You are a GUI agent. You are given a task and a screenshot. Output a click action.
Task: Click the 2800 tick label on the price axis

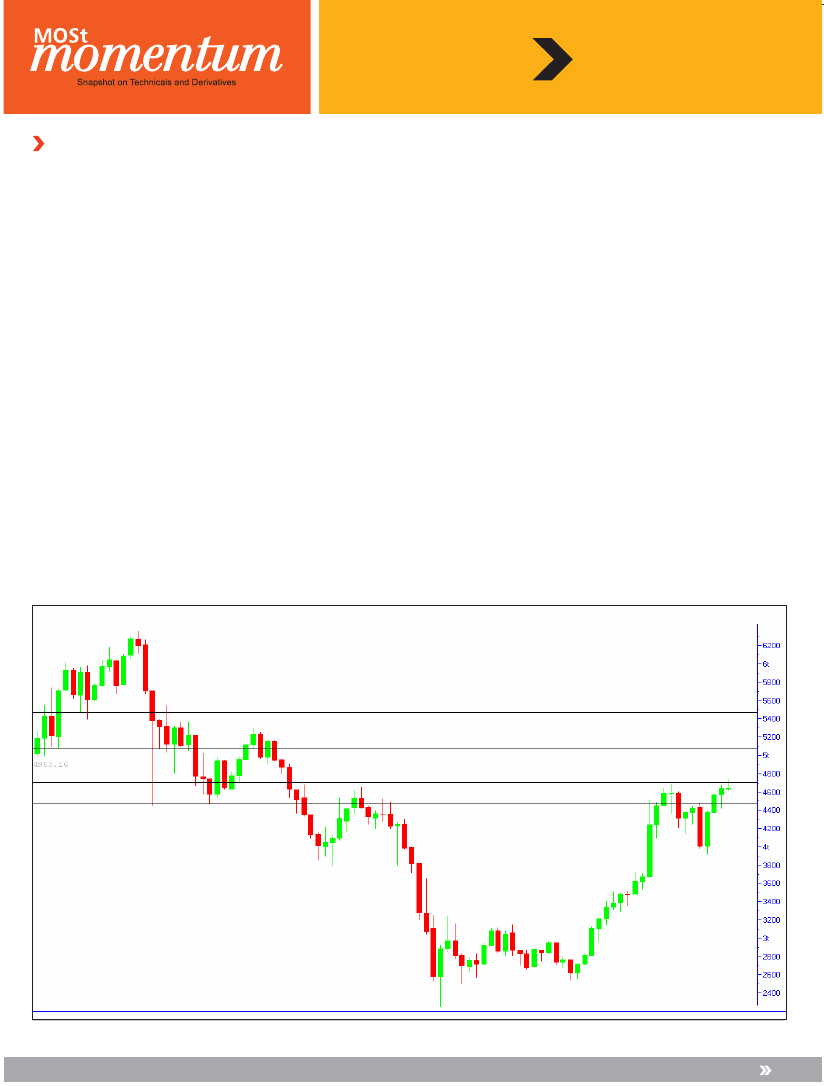pos(770,957)
